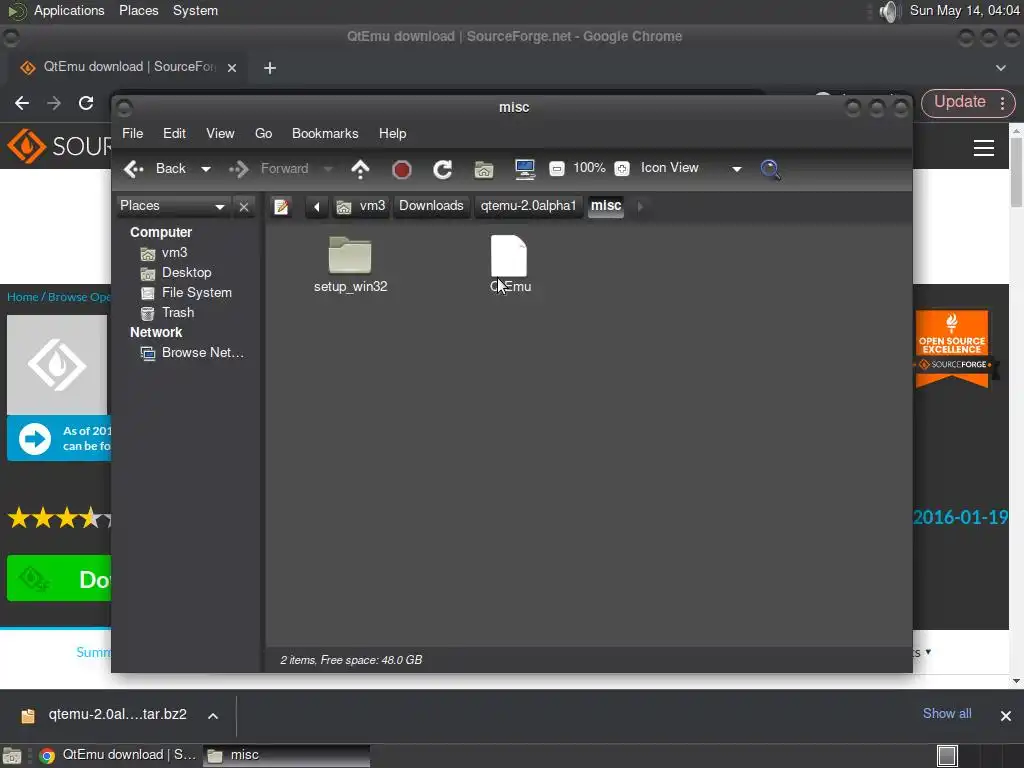Click the blue arrow notice icon

pyautogui.click(x=35, y=439)
